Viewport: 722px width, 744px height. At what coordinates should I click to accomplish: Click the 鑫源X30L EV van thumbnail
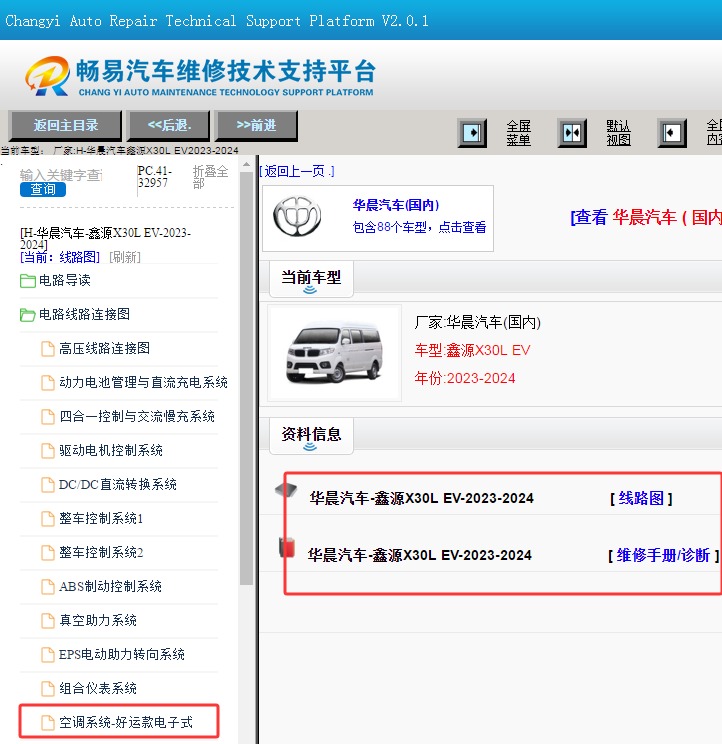(x=334, y=353)
